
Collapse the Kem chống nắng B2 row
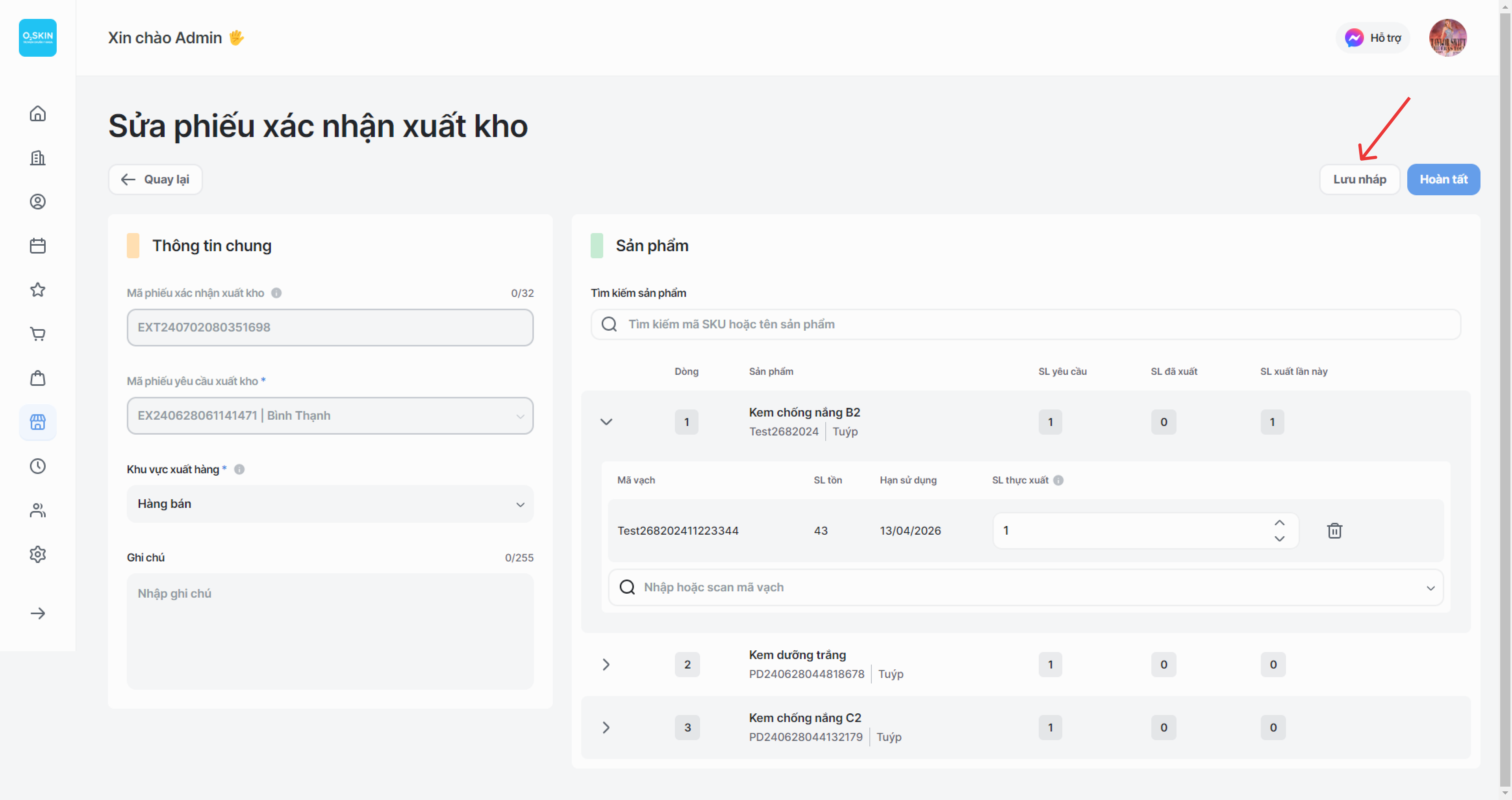pos(606,422)
